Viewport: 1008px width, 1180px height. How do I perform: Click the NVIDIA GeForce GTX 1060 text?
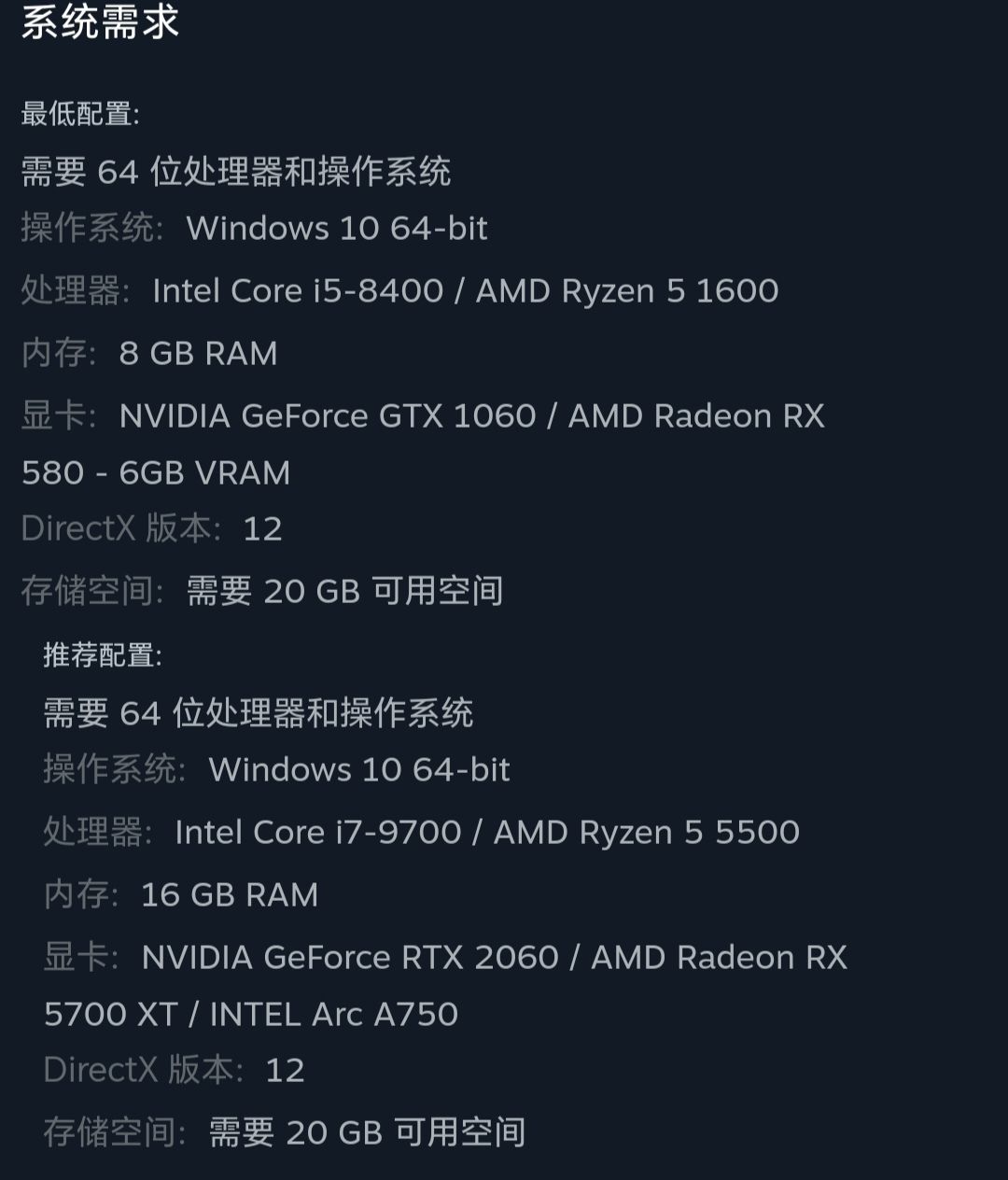(x=328, y=416)
